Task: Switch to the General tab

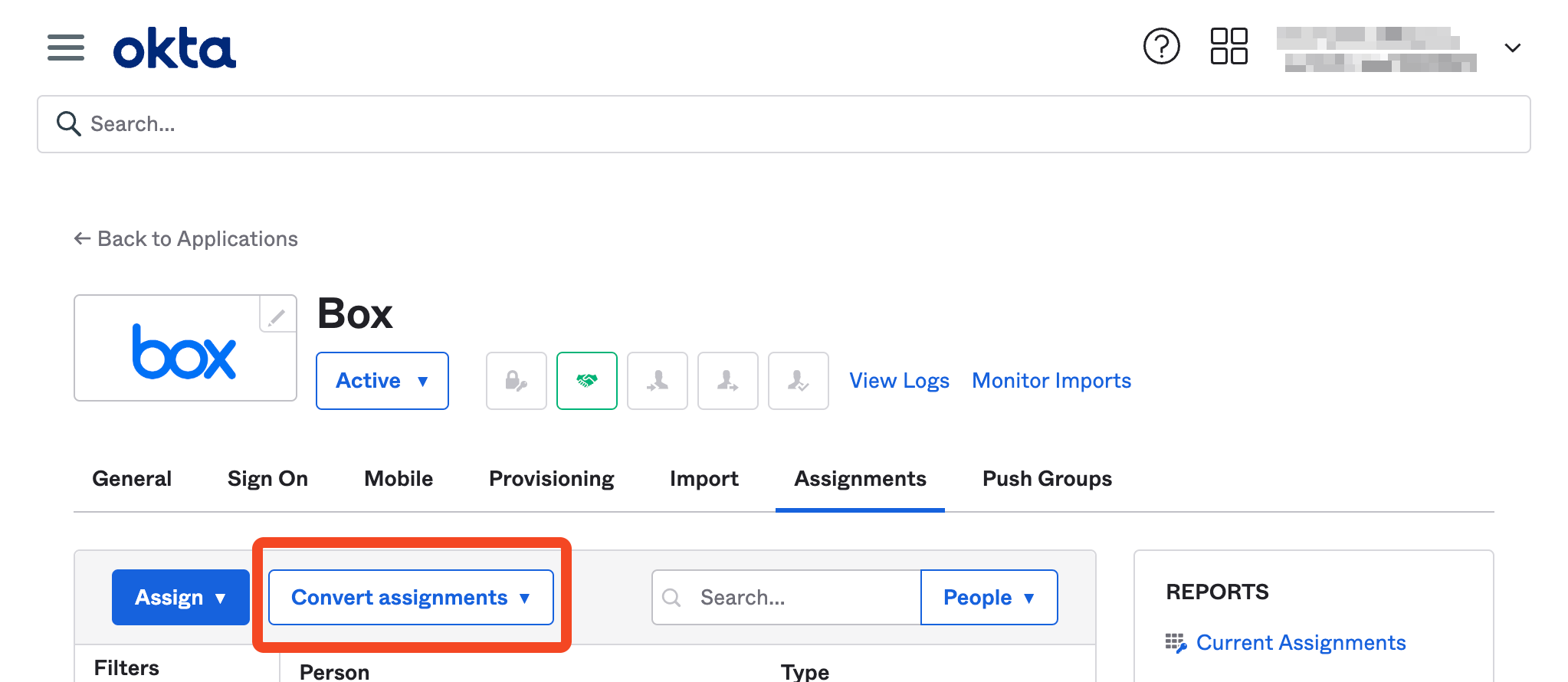Action: [x=132, y=479]
